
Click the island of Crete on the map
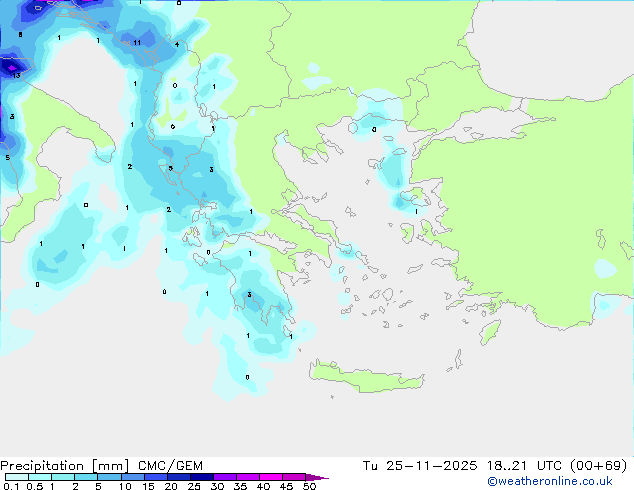pyautogui.click(x=366, y=376)
